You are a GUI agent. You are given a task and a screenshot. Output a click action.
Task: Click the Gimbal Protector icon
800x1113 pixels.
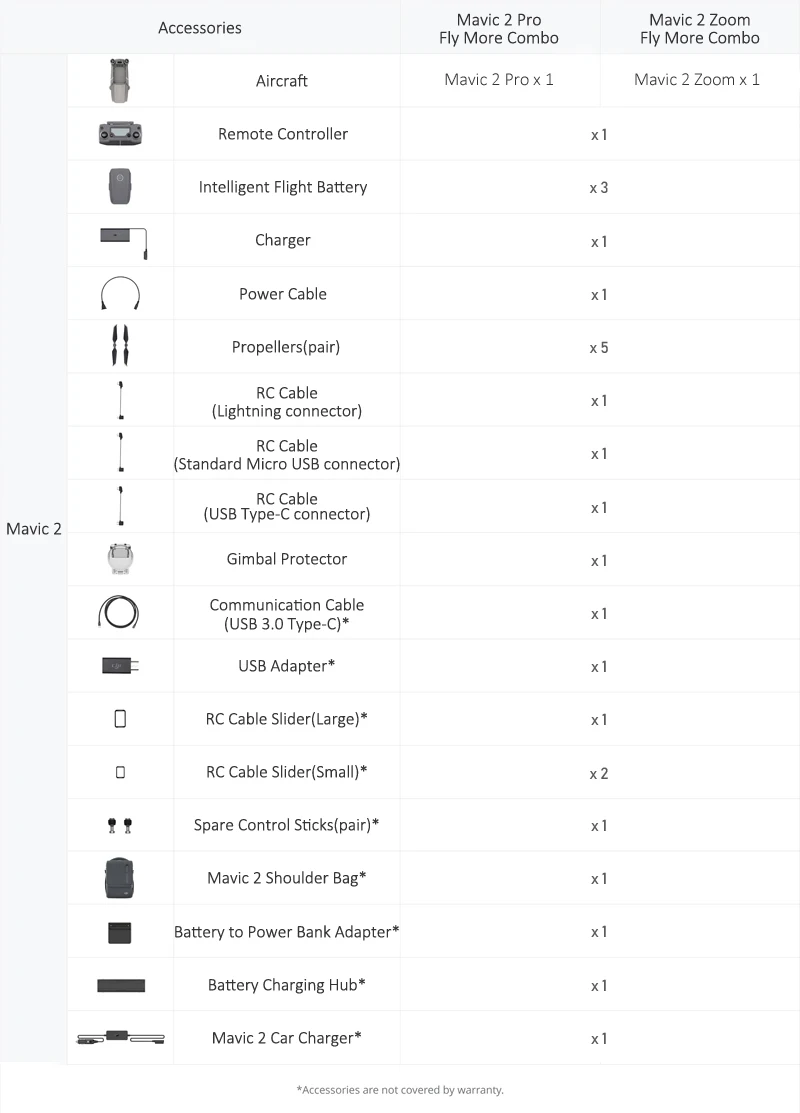(120, 559)
